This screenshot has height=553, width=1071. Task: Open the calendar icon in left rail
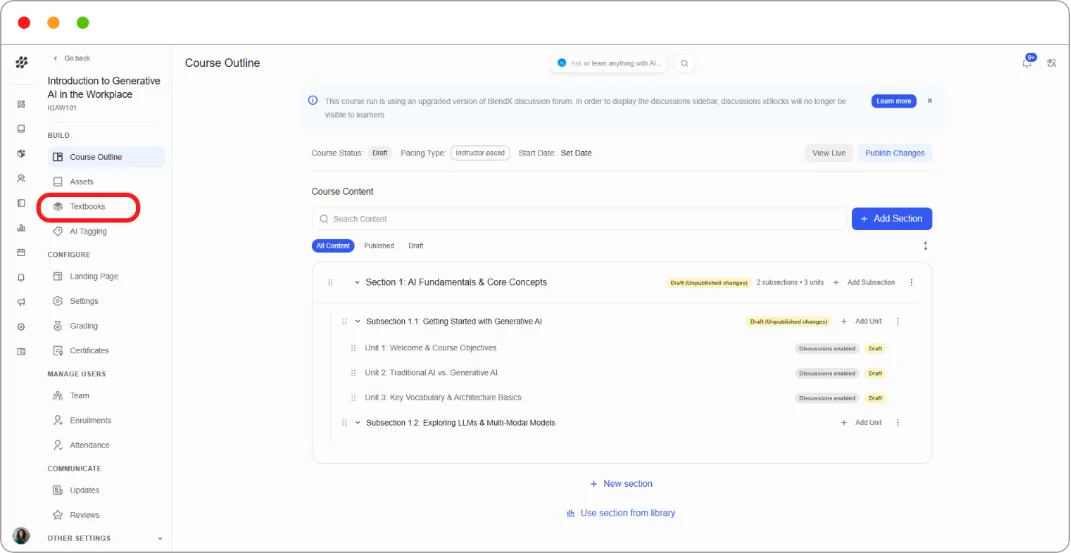click(x=21, y=253)
